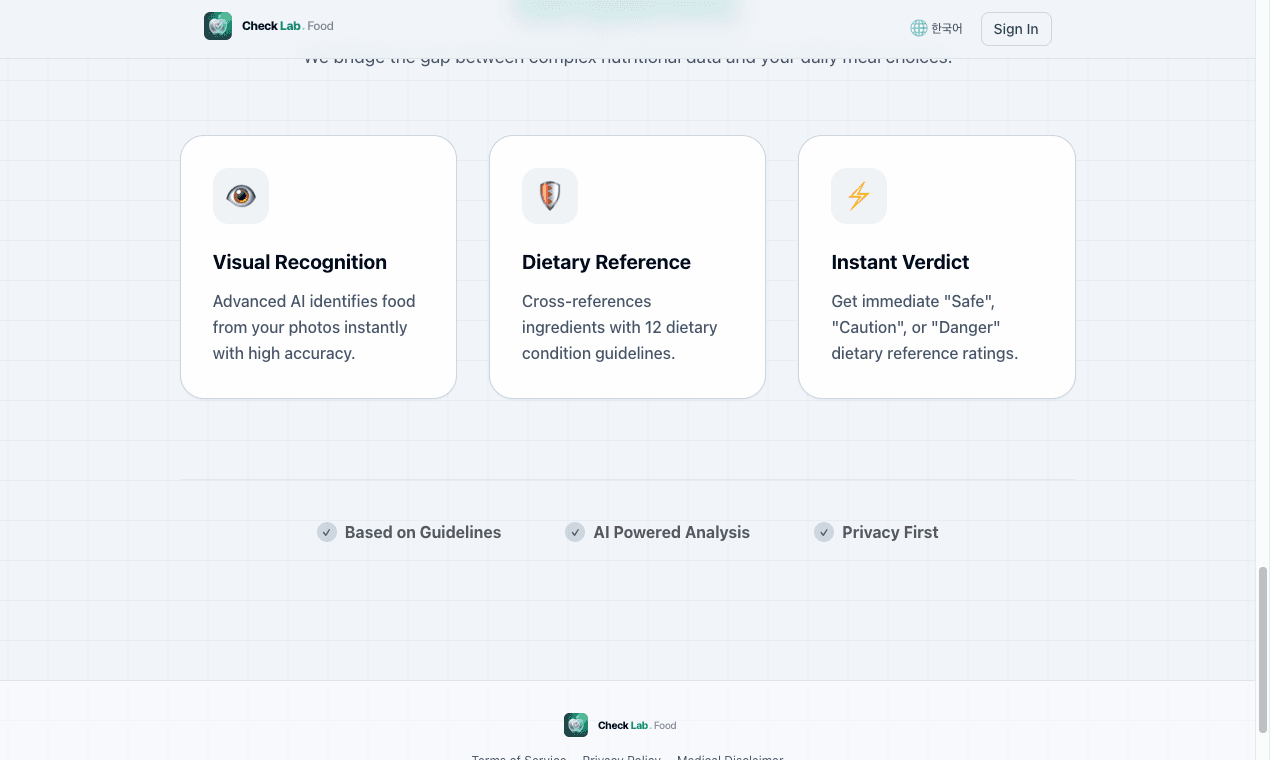Image resolution: width=1270 pixels, height=760 pixels.
Task: Click the checkmark beside AI Powered Analysis
Action: point(575,532)
